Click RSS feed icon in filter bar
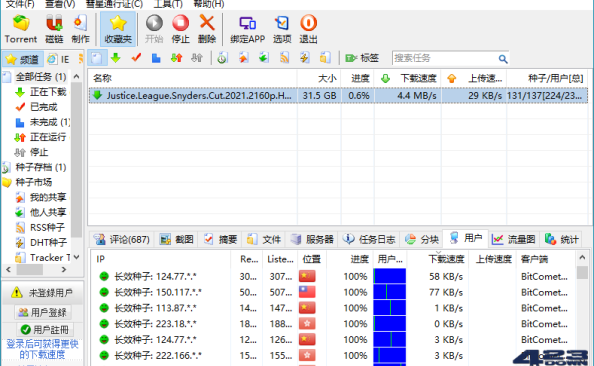Viewport: 594px width, 366px height. point(284,58)
